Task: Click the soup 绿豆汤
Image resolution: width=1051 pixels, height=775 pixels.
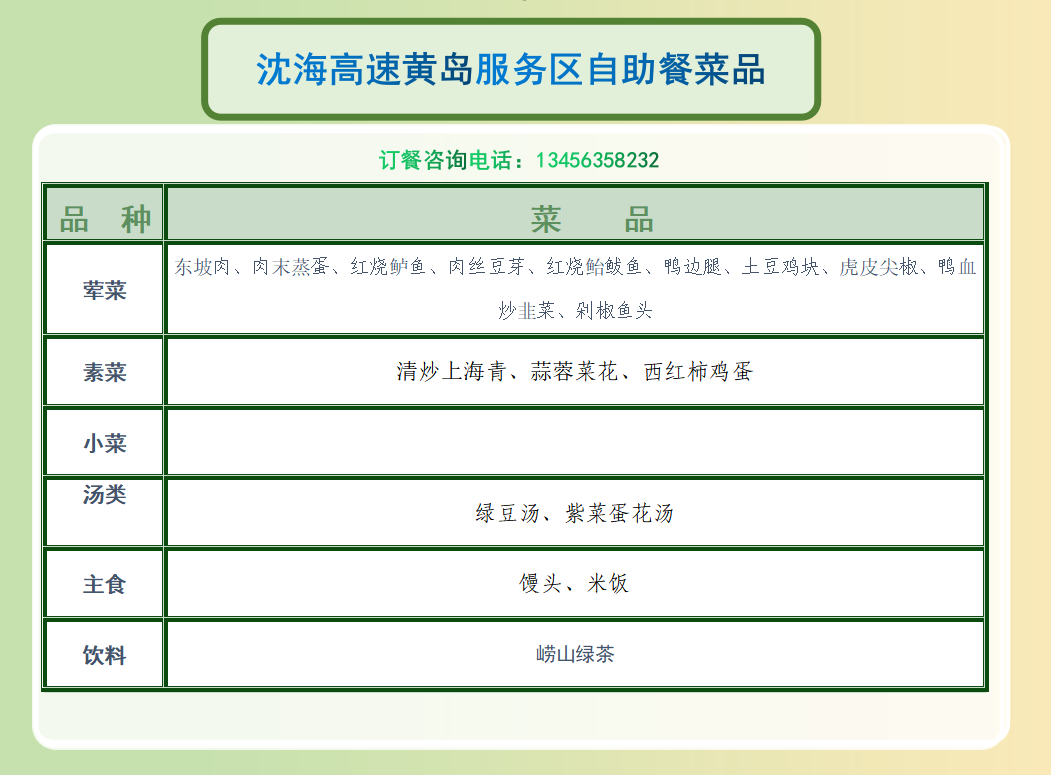Action: pyautogui.click(x=507, y=514)
